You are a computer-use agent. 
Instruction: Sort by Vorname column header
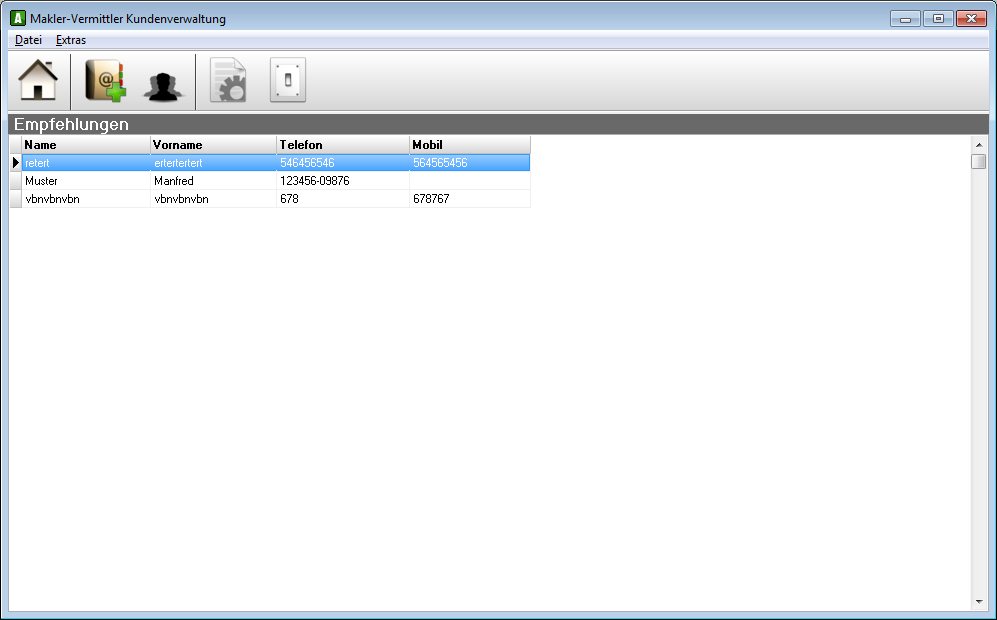point(213,145)
